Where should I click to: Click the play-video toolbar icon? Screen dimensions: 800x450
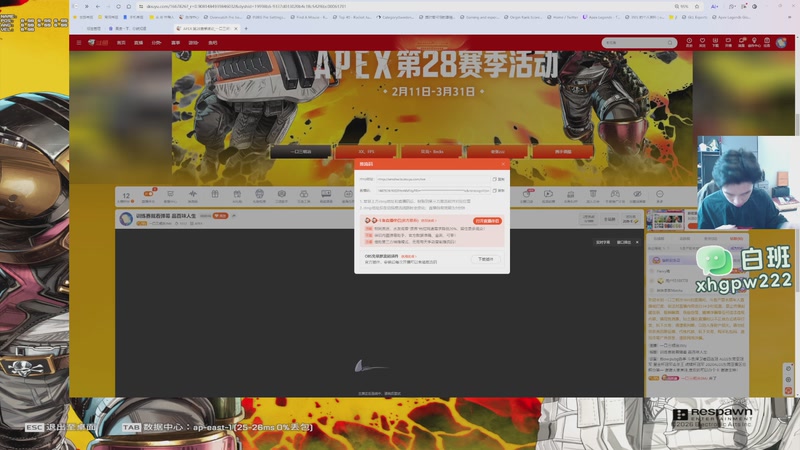(x=548, y=195)
